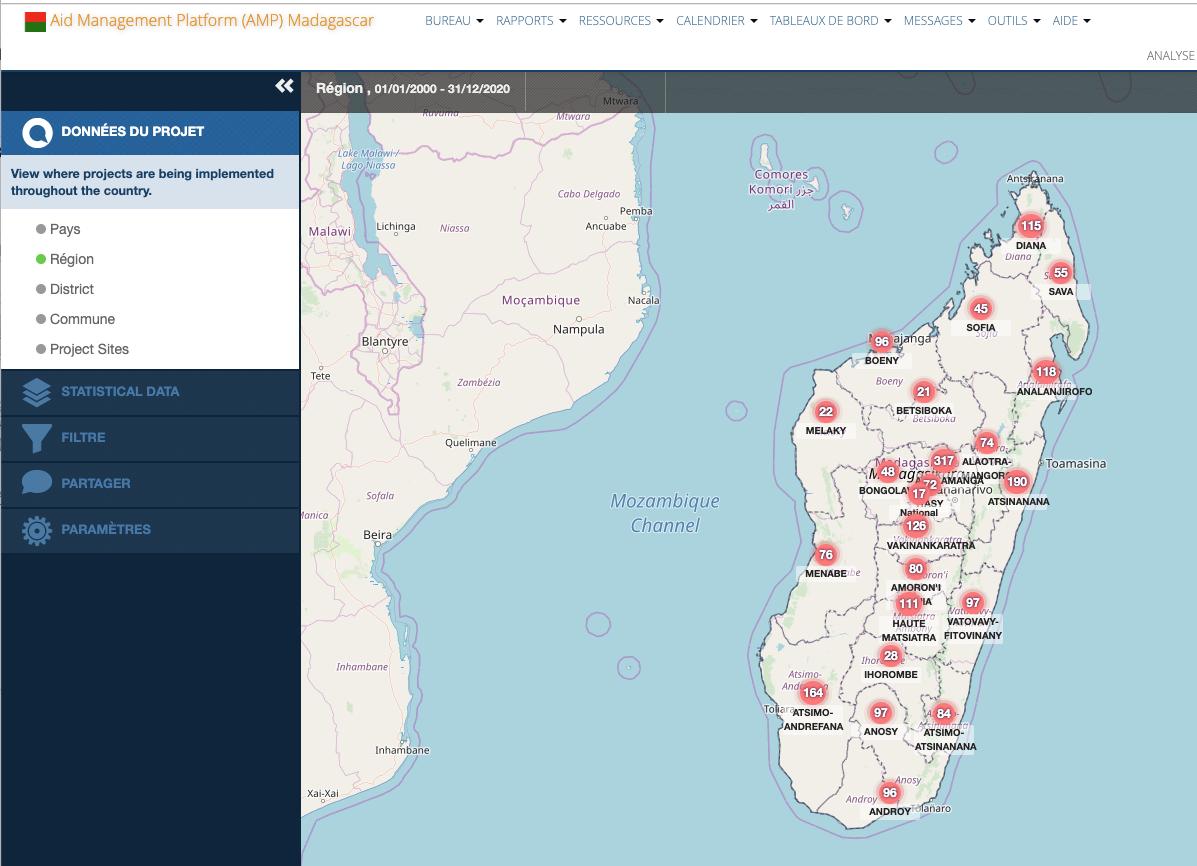
Task: Open Paramètres via the gear icon
Action: 36,529
